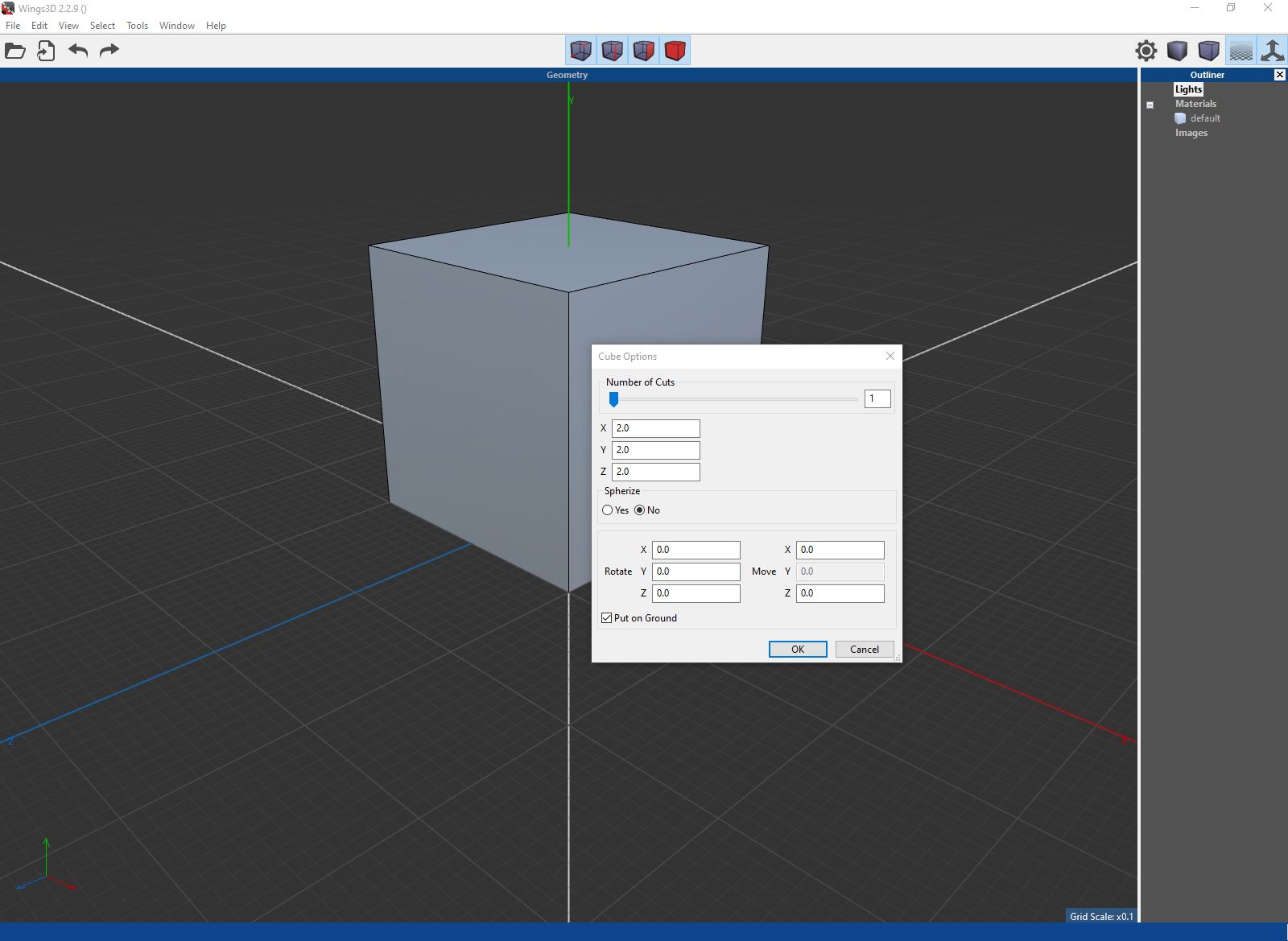Click the cube X size field
1288x941 pixels.
pos(656,428)
